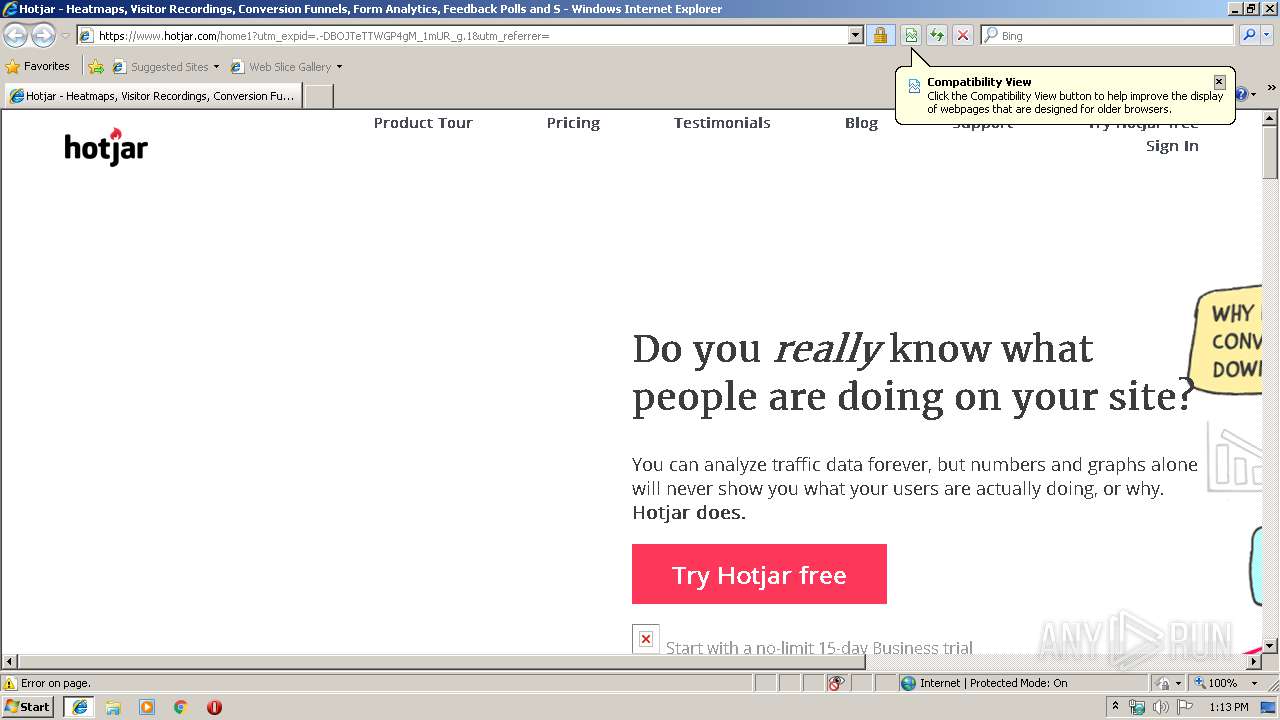
Task: Click the Help question mark icon
Action: tap(1242, 94)
